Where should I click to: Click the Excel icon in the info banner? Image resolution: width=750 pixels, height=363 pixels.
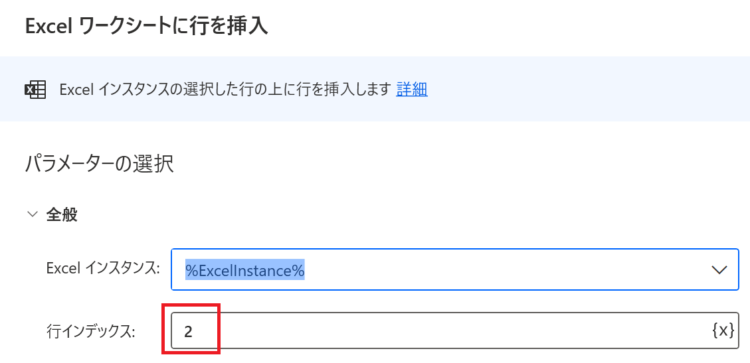click(35, 89)
